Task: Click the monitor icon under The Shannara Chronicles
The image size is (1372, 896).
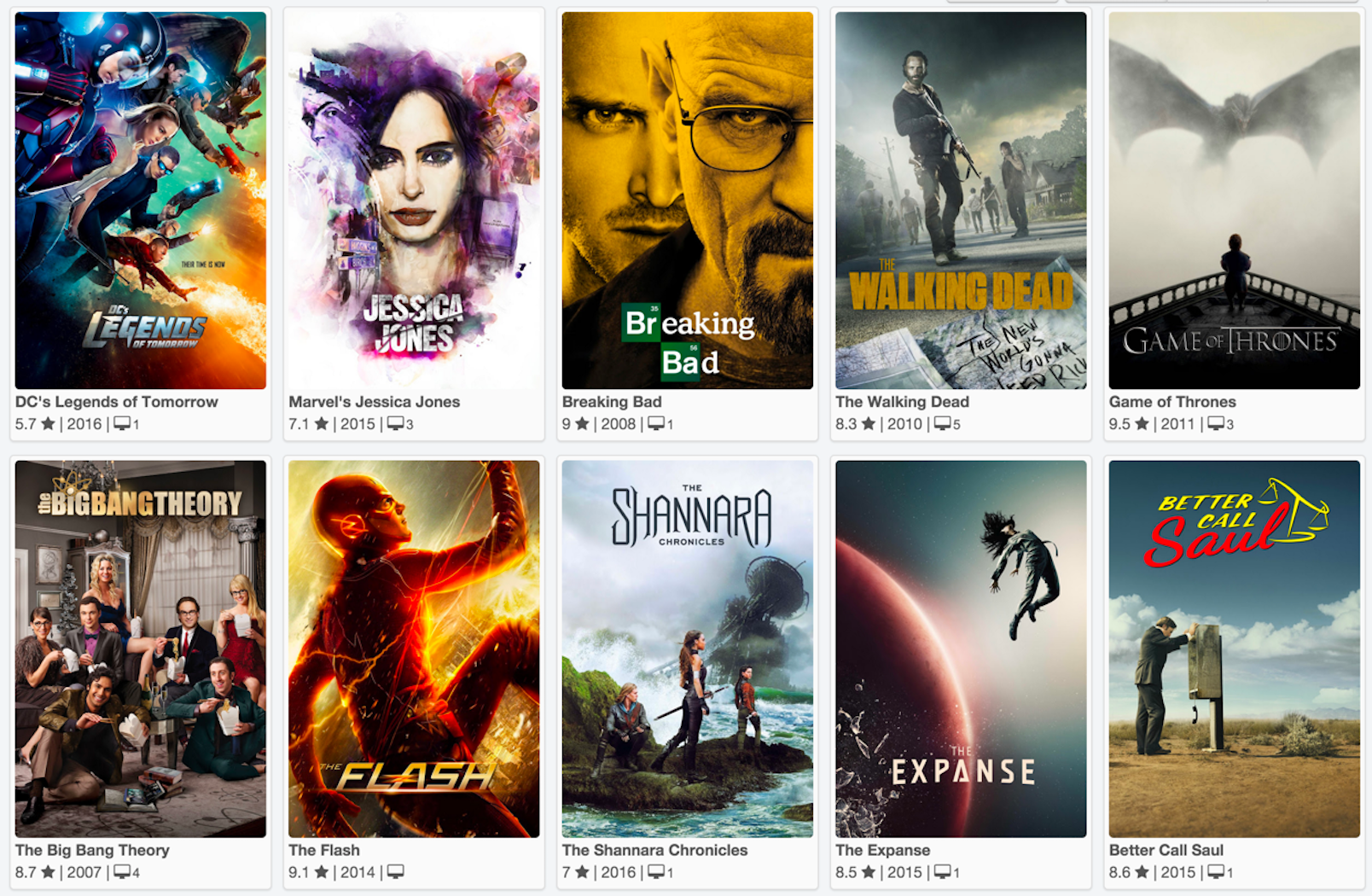Action: point(656,872)
